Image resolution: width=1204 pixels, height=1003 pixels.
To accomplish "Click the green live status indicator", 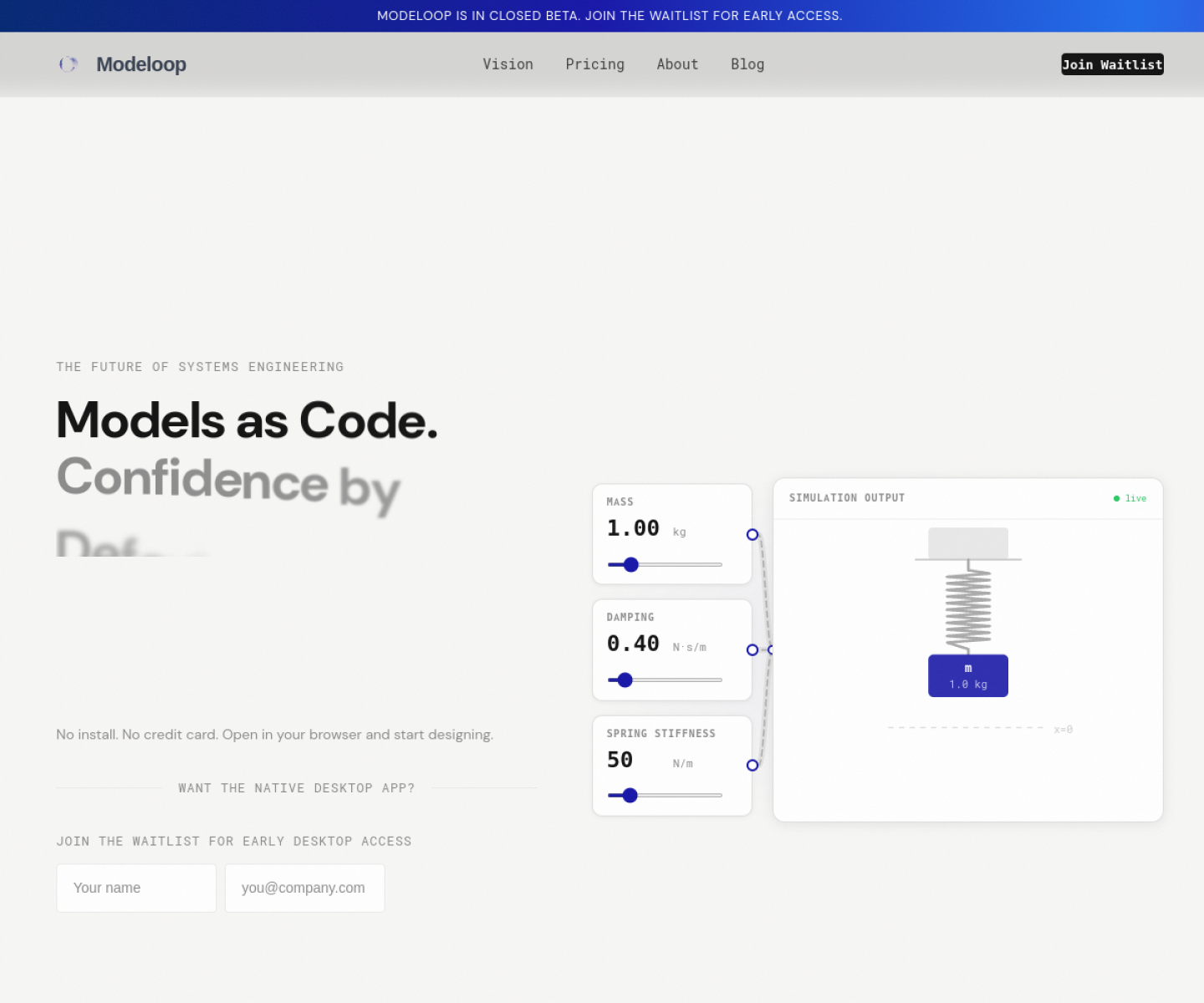I will point(1130,498).
